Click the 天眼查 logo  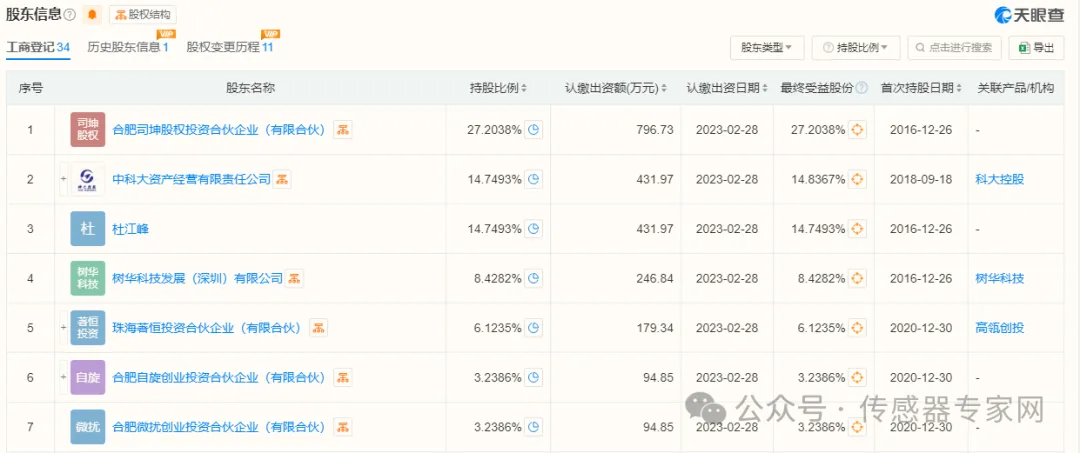point(1030,15)
